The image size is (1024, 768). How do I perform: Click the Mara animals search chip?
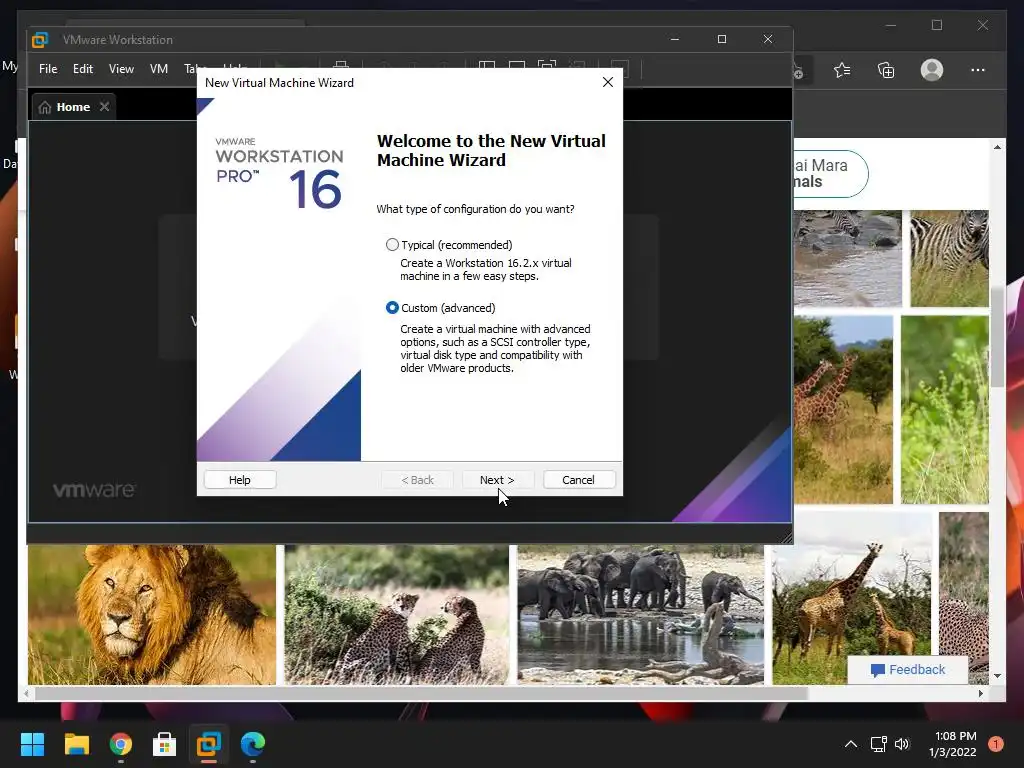tap(831, 174)
